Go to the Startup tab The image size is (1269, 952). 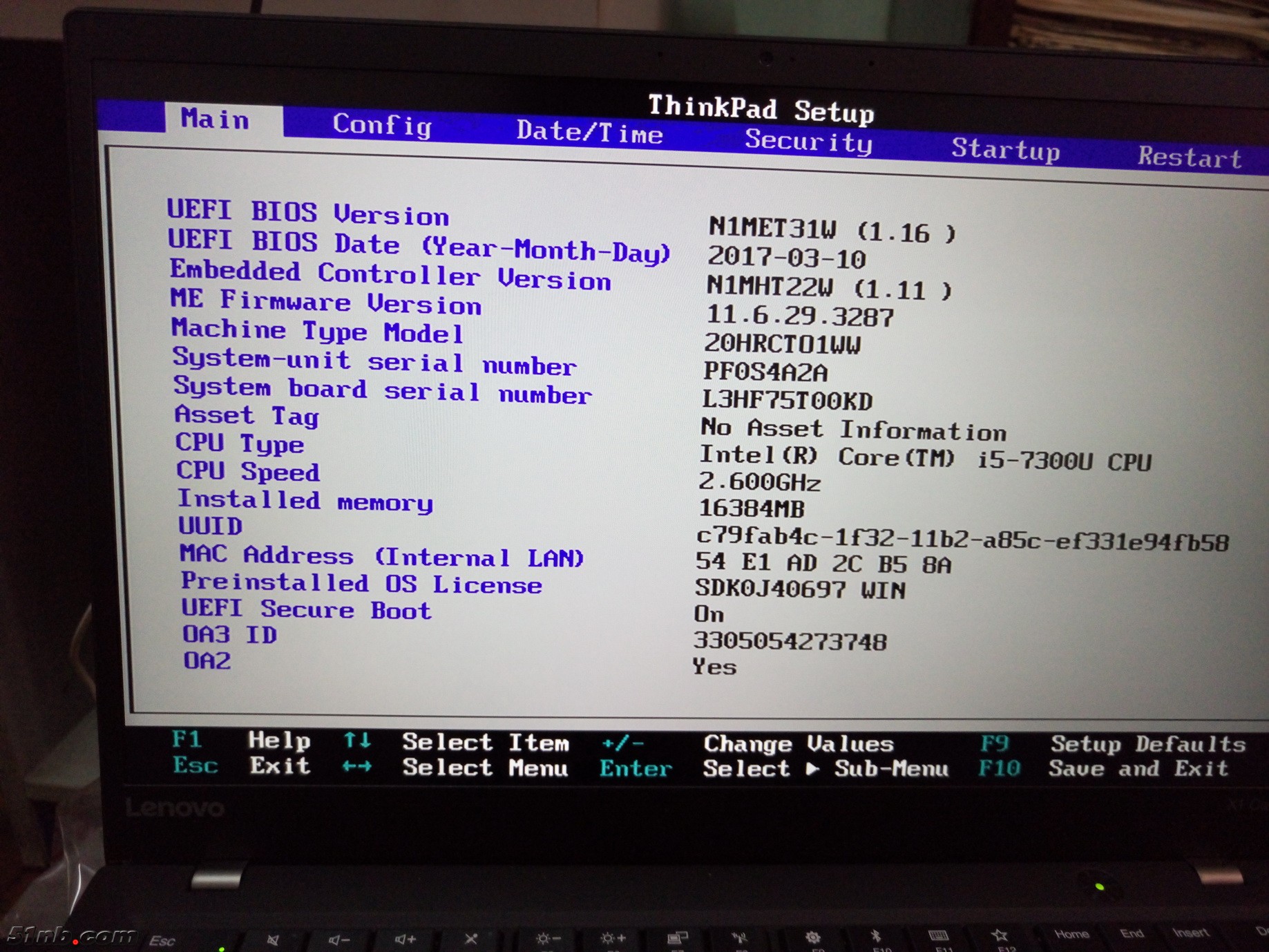pos(1005,149)
